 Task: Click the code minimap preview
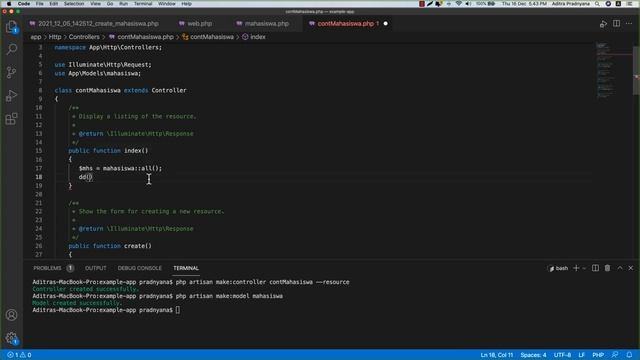coord(612,69)
